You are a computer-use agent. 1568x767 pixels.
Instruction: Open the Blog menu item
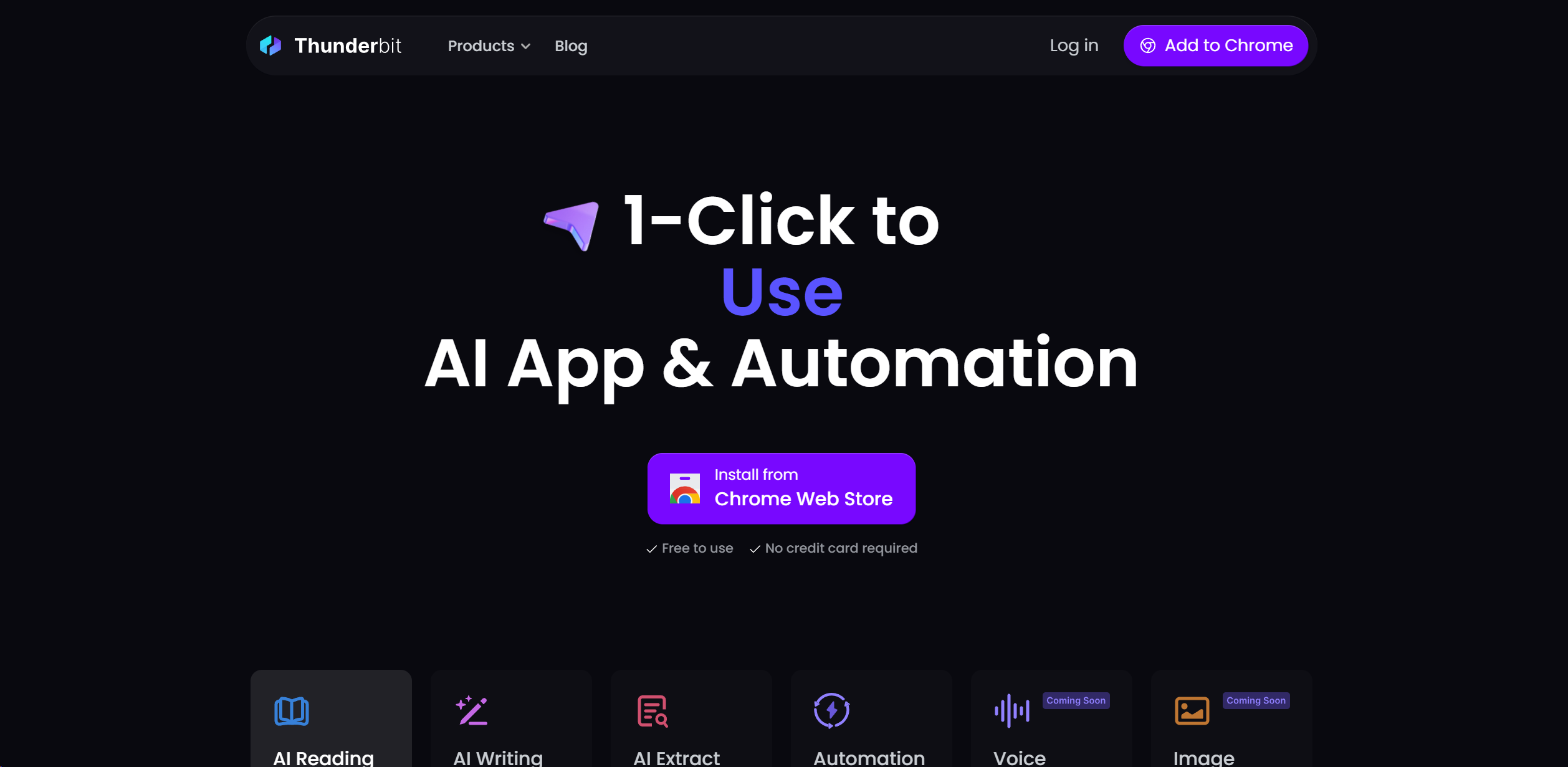click(x=570, y=46)
